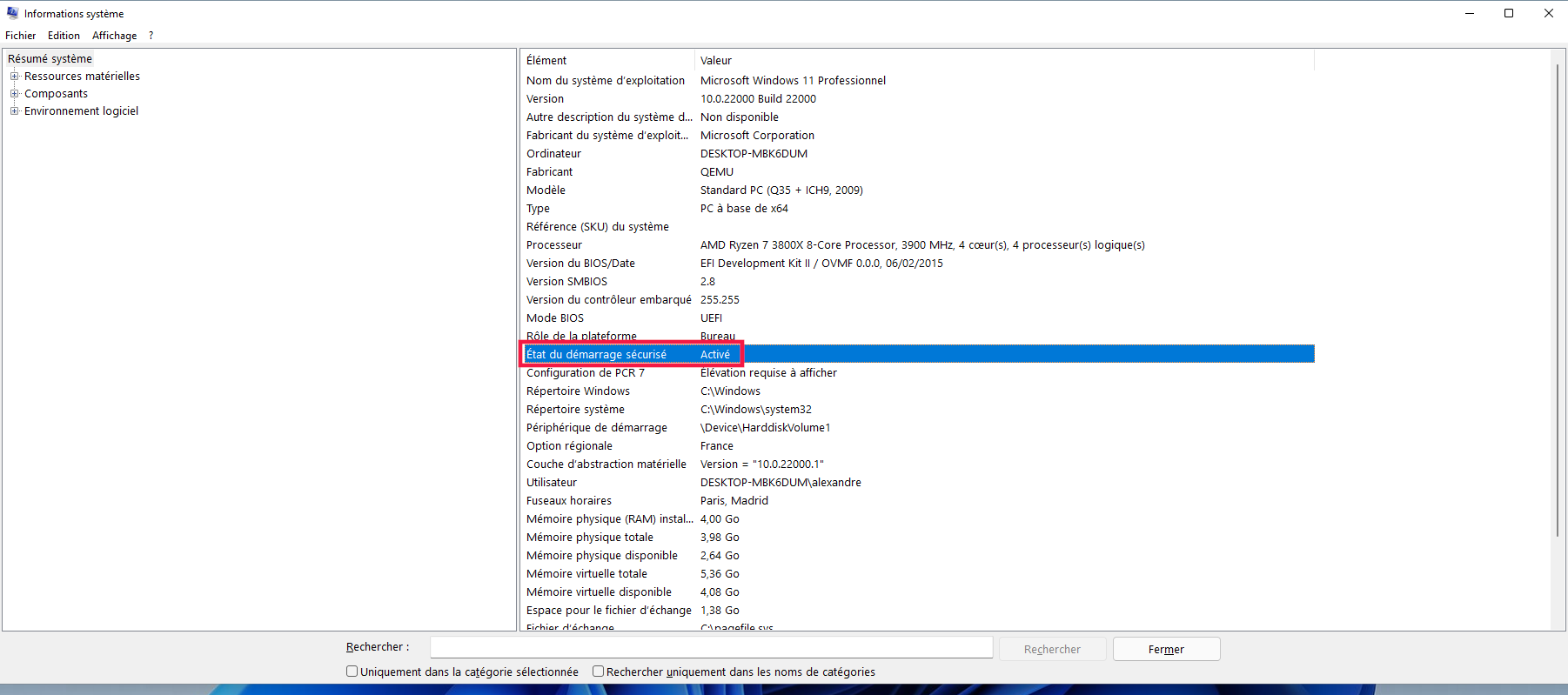The width and height of the screenshot is (1568, 695).
Task: Expand the Composants tree node
Action: pos(14,94)
